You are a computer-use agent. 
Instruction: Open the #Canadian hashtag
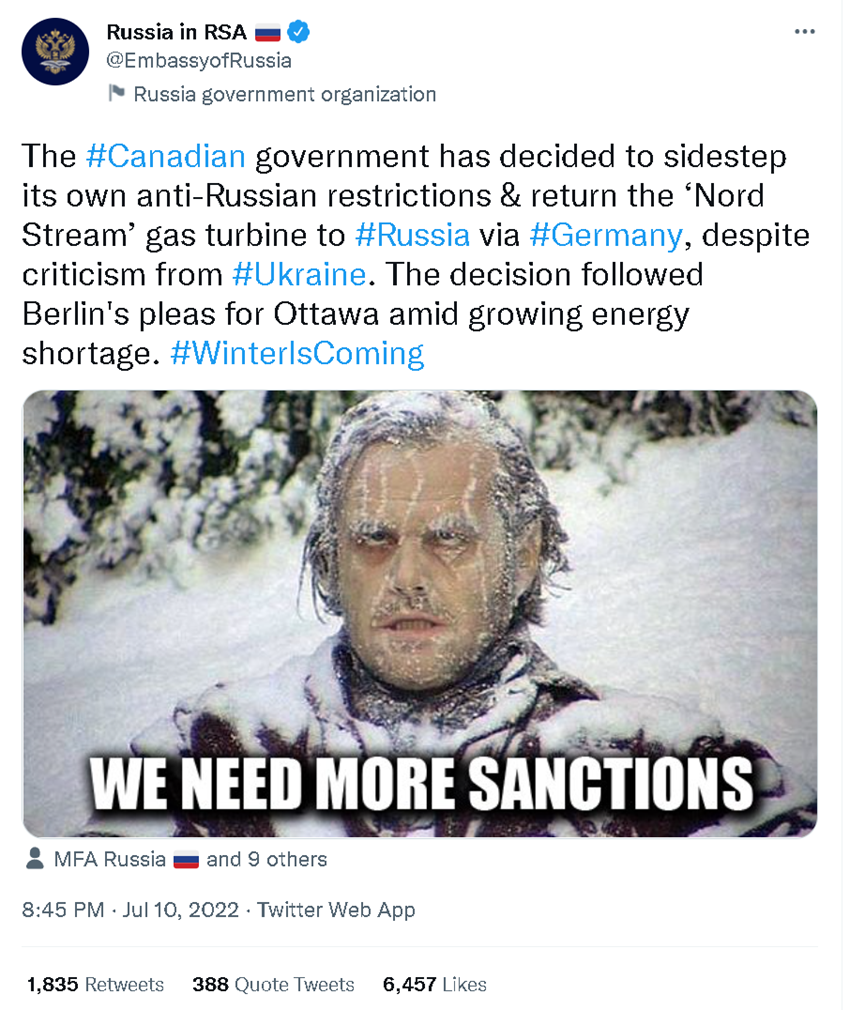(166, 156)
